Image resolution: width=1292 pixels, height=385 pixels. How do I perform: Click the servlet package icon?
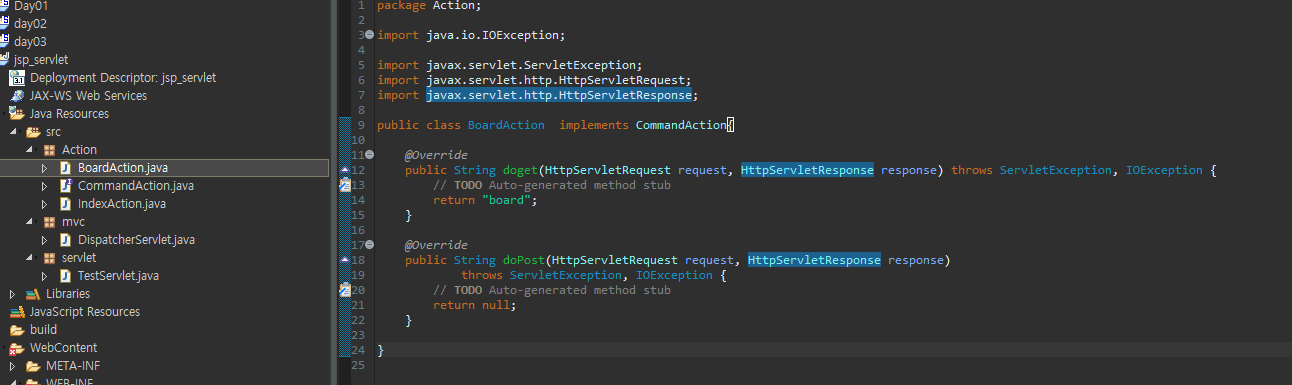point(49,258)
